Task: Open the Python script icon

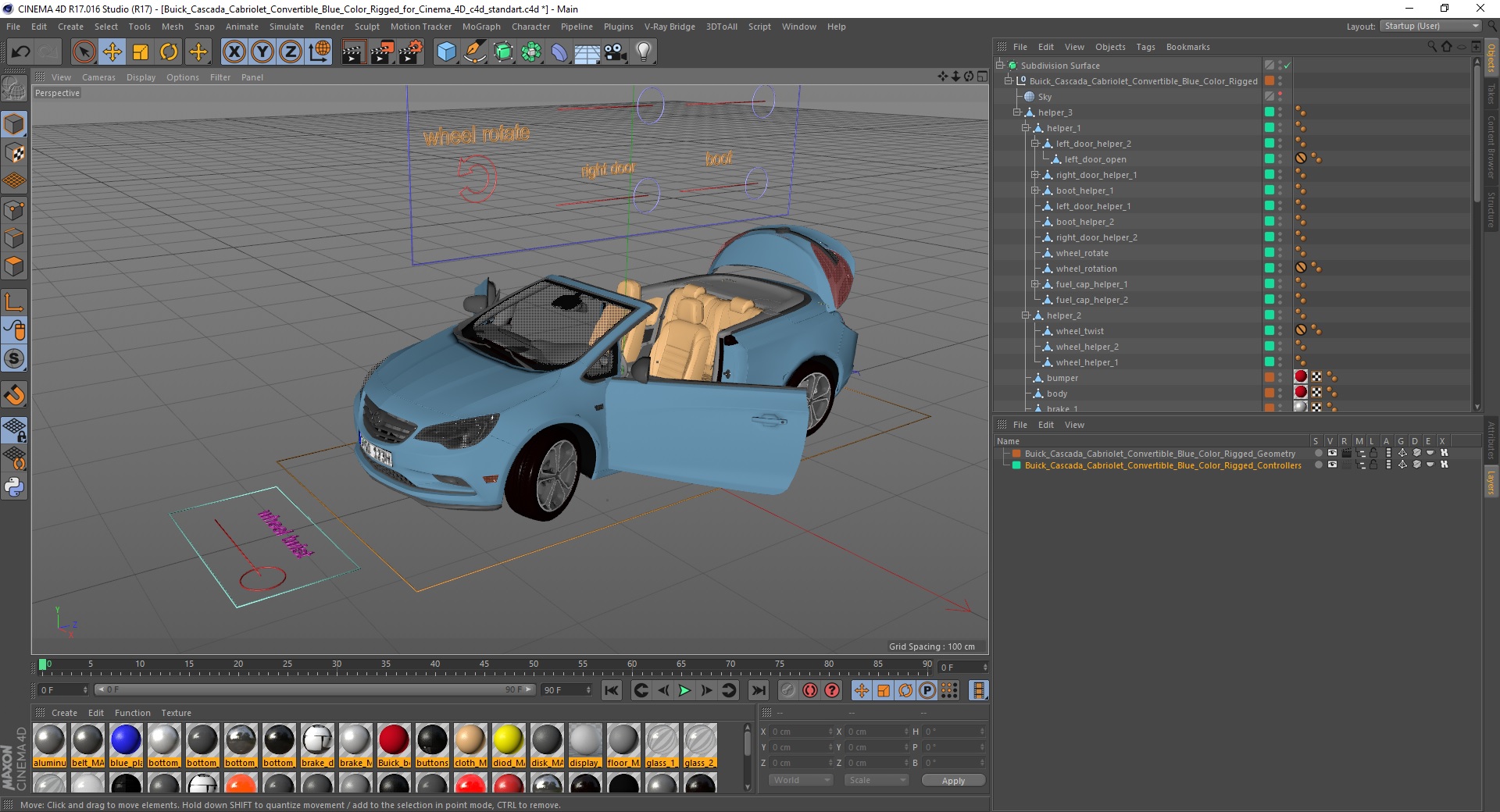Action: [x=14, y=487]
